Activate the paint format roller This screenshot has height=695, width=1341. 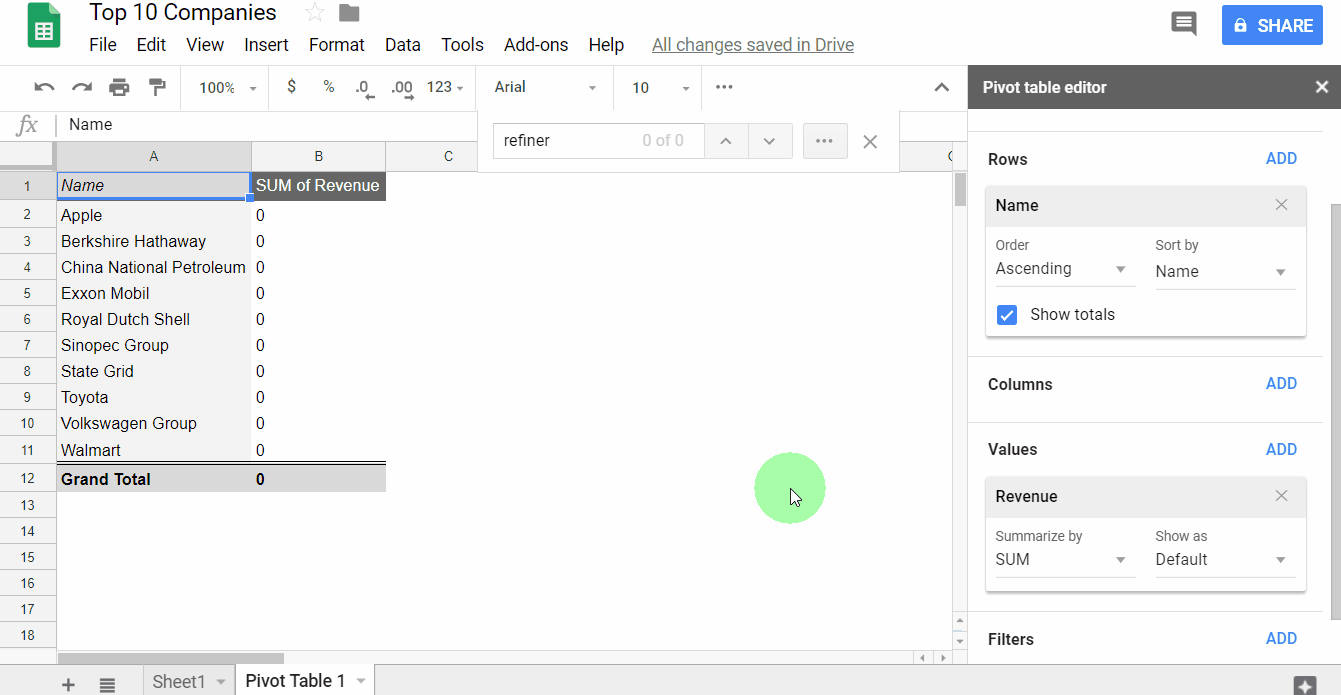[x=157, y=88]
